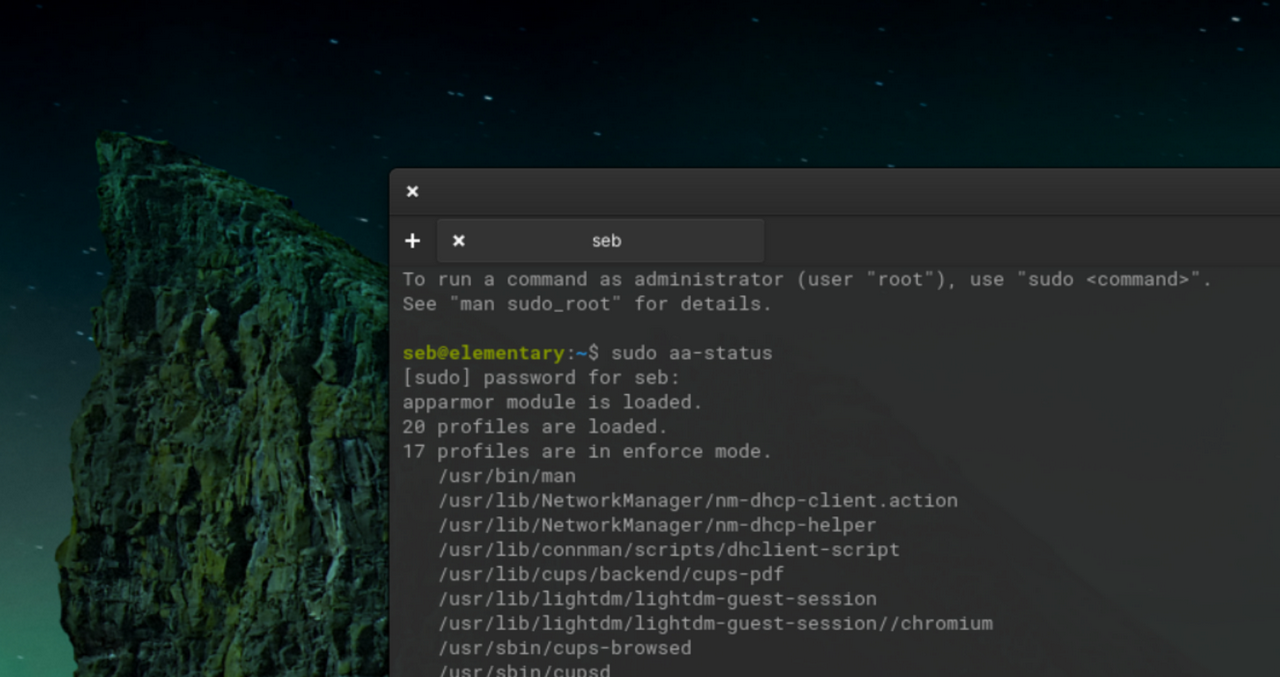Open a new terminal tab with plus icon
This screenshot has height=677, width=1280.
tap(412, 241)
